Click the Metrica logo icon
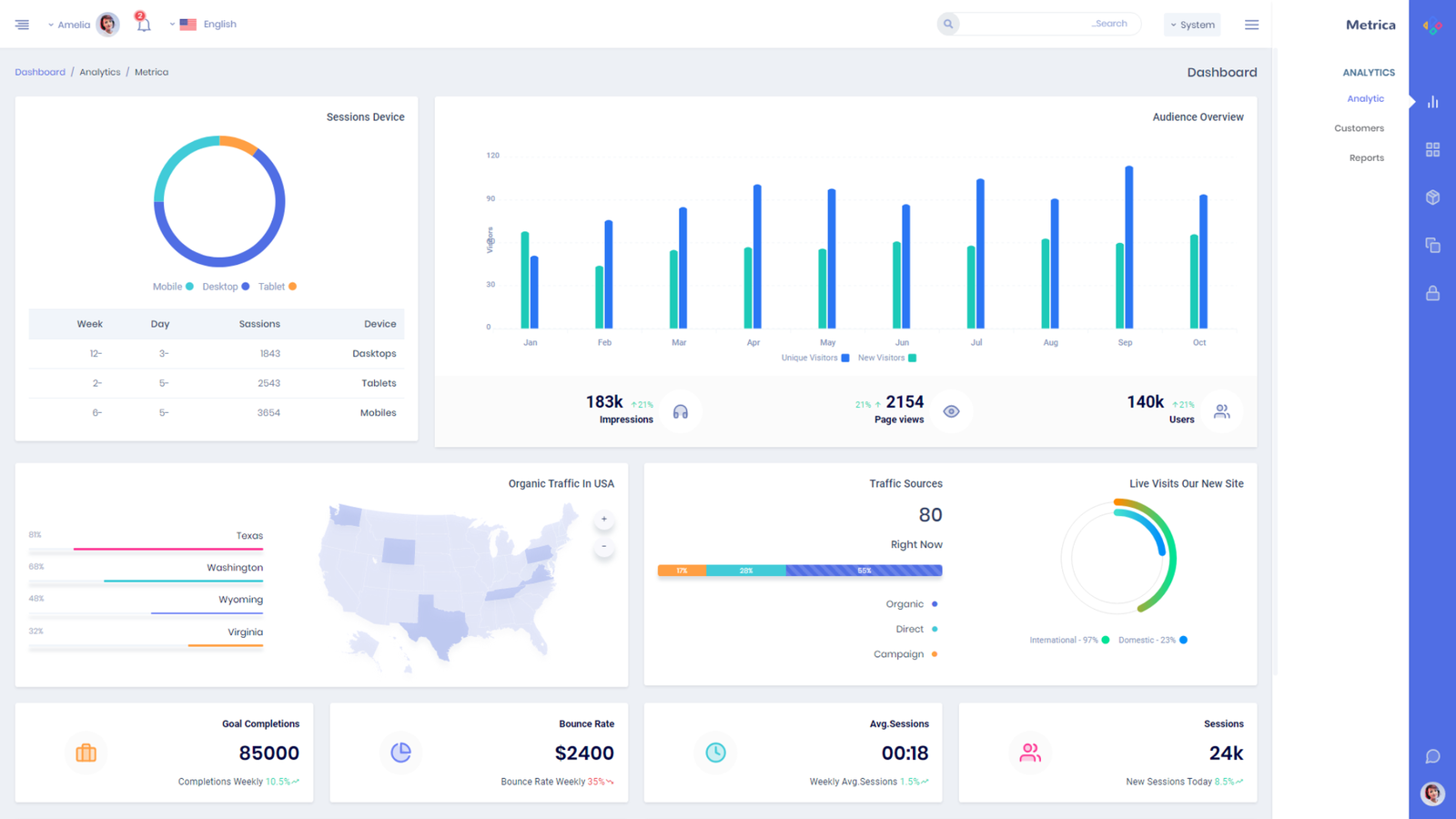The height and width of the screenshot is (819, 1456). click(1432, 26)
